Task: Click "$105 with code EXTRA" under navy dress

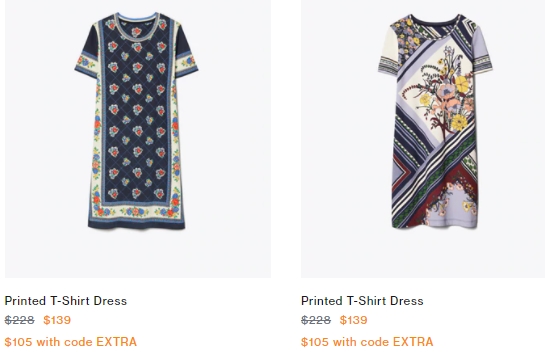Action: [x=71, y=342]
